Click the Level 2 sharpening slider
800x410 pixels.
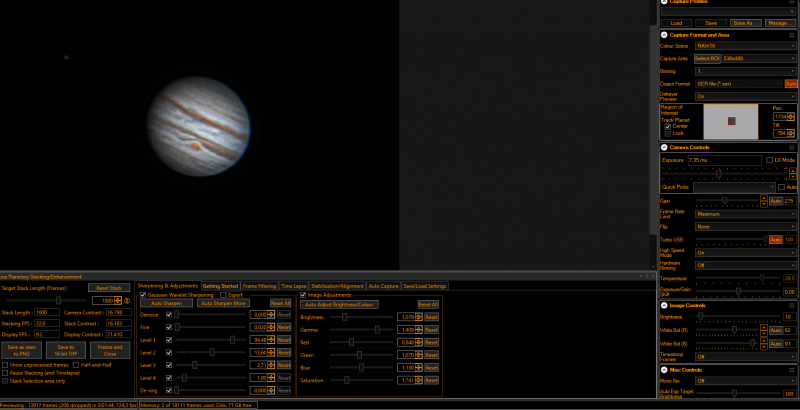211,352
